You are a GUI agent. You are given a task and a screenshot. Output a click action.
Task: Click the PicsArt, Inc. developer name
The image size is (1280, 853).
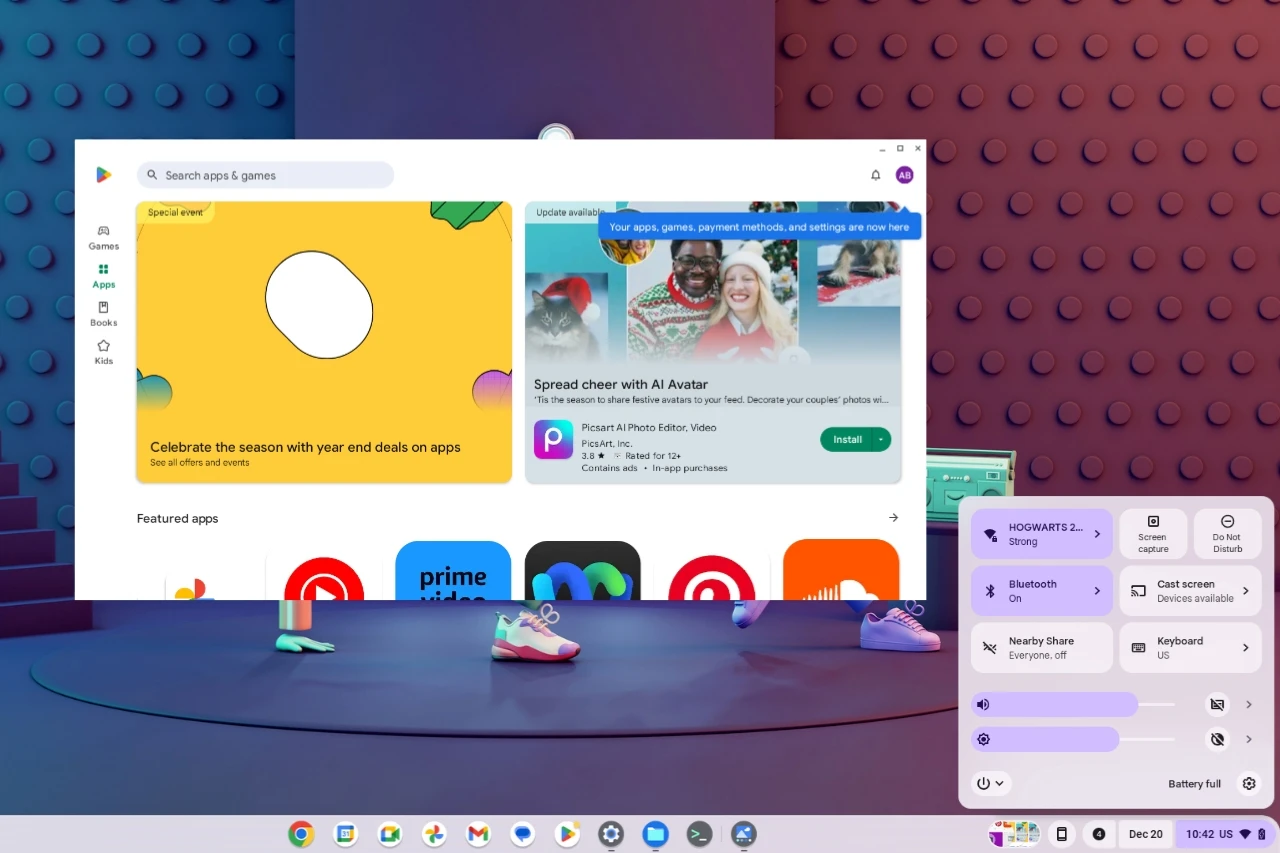pos(607,443)
